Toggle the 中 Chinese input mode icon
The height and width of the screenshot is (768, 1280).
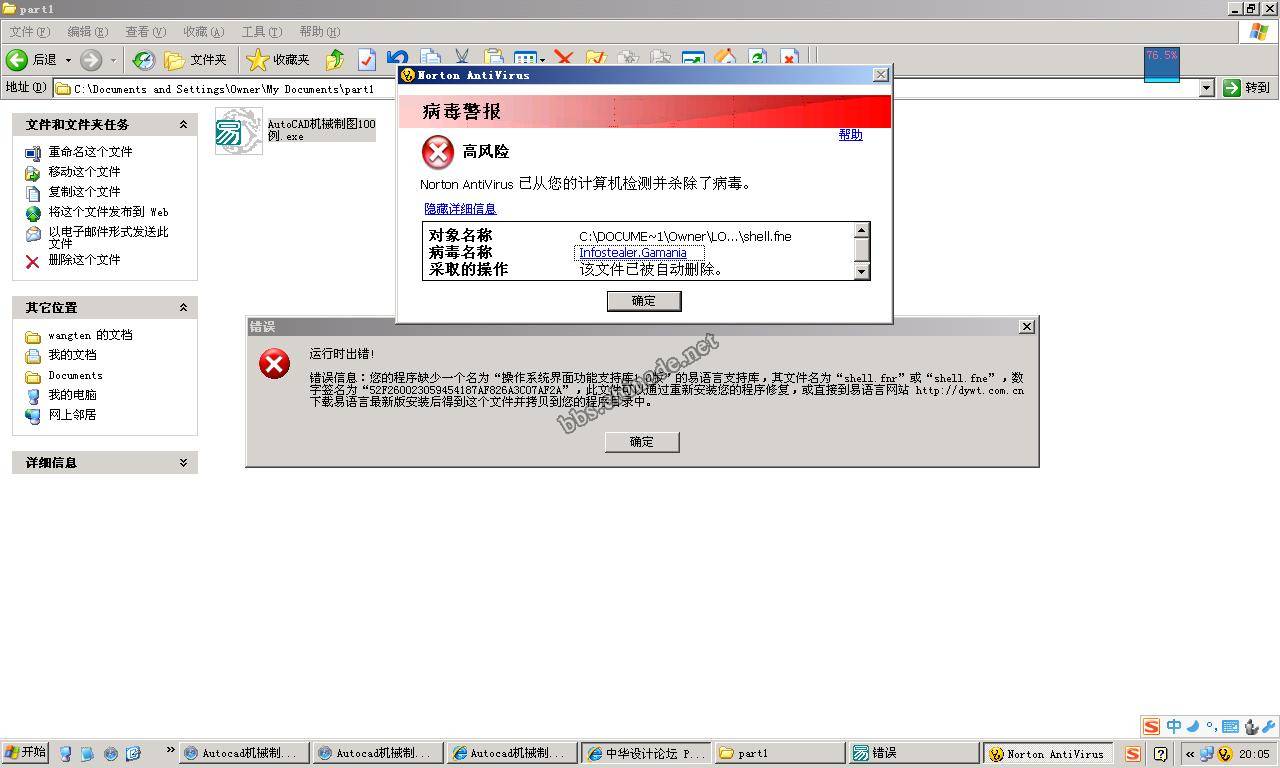1174,727
